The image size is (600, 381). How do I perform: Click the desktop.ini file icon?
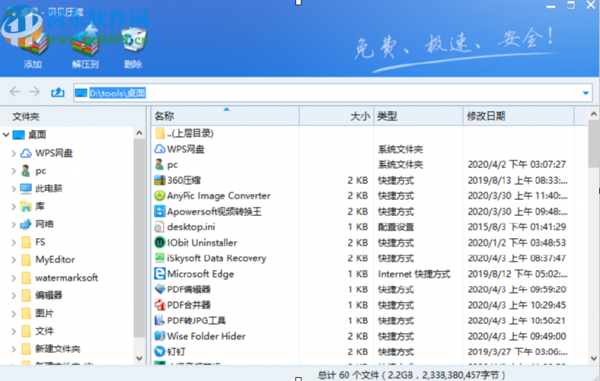159,227
